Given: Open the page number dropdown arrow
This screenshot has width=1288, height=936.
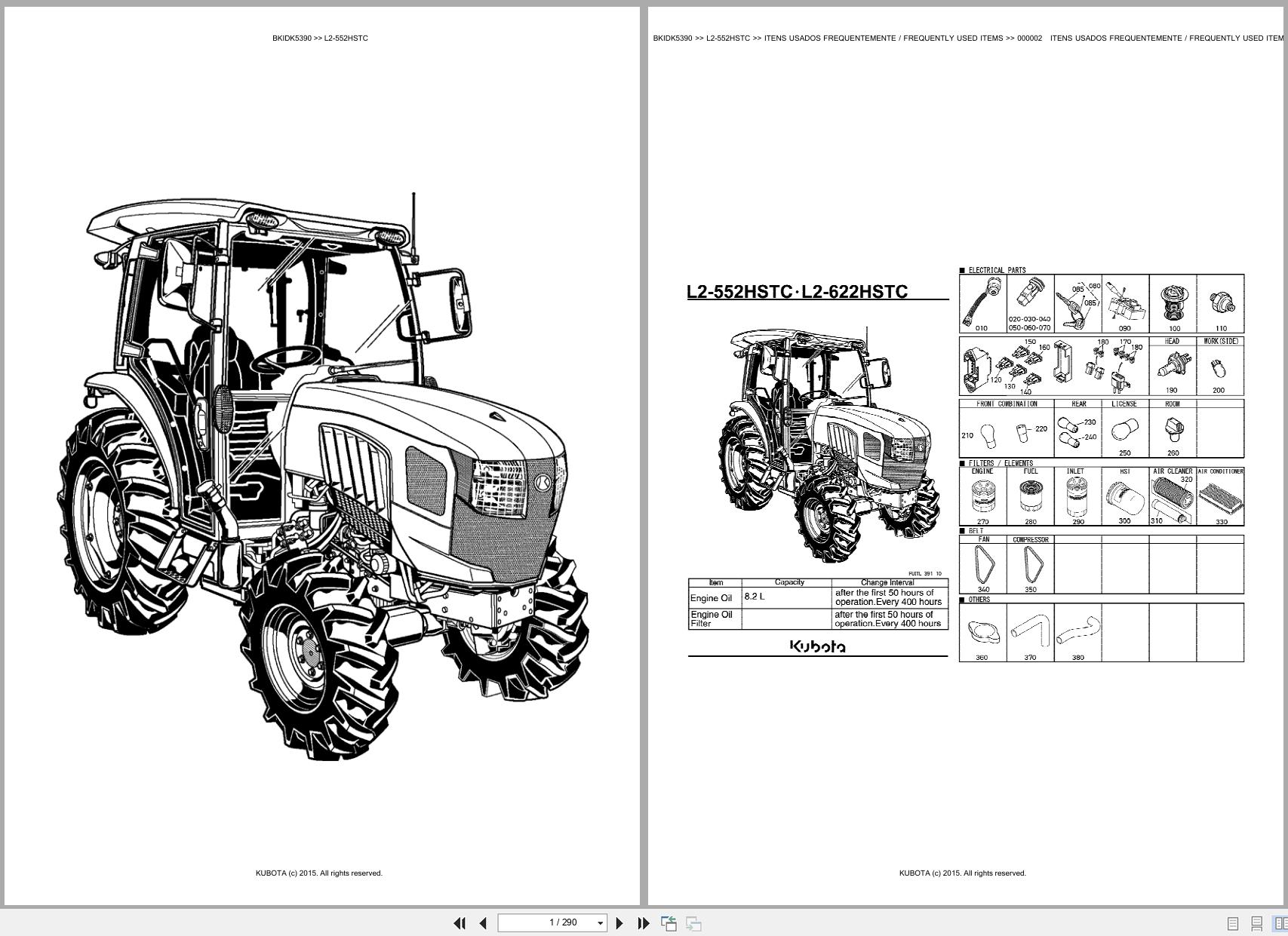Looking at the screenshot, I should point(601,923).
